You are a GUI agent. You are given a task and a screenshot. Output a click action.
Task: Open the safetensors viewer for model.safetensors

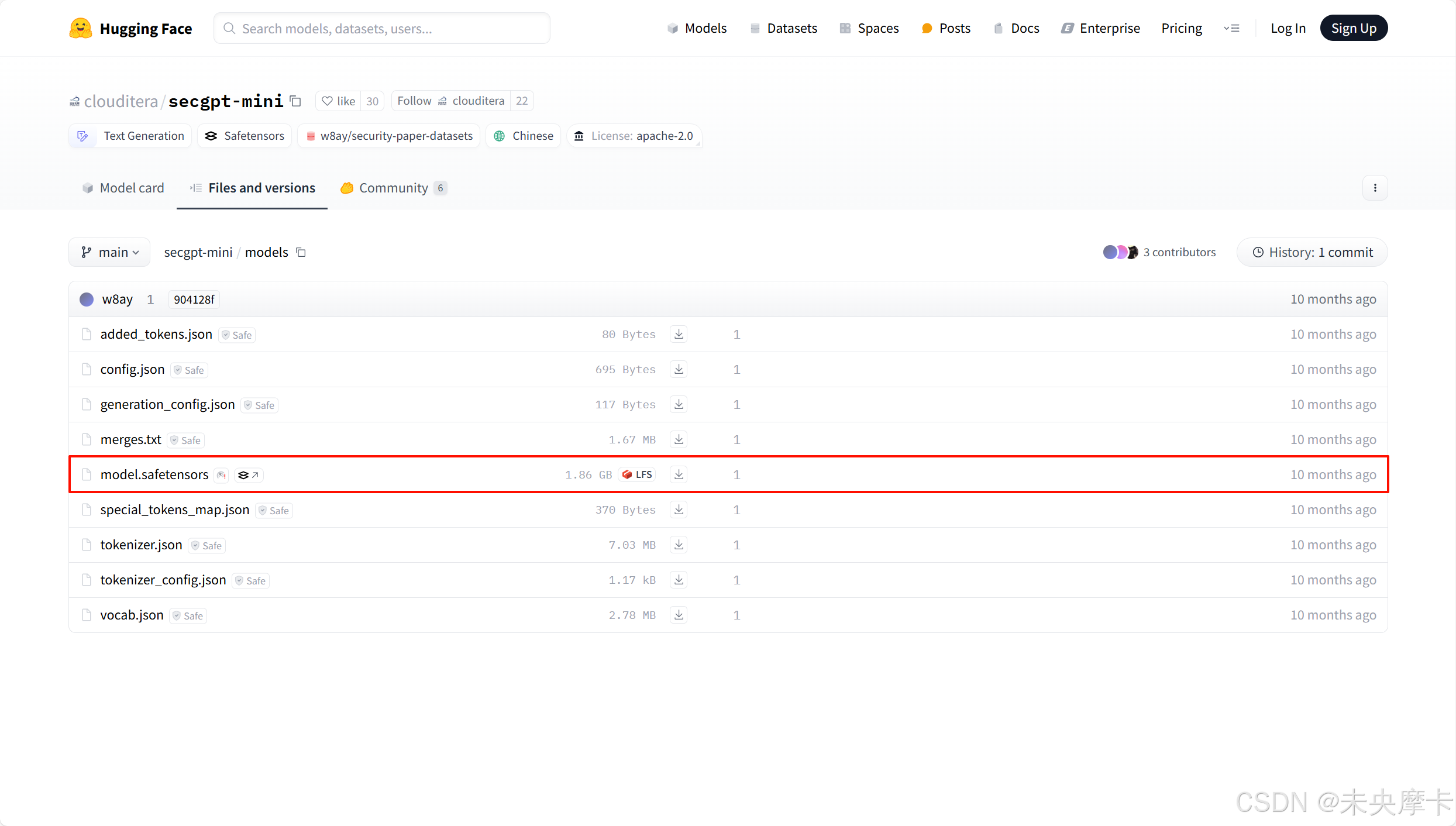(x=249, y=475)
